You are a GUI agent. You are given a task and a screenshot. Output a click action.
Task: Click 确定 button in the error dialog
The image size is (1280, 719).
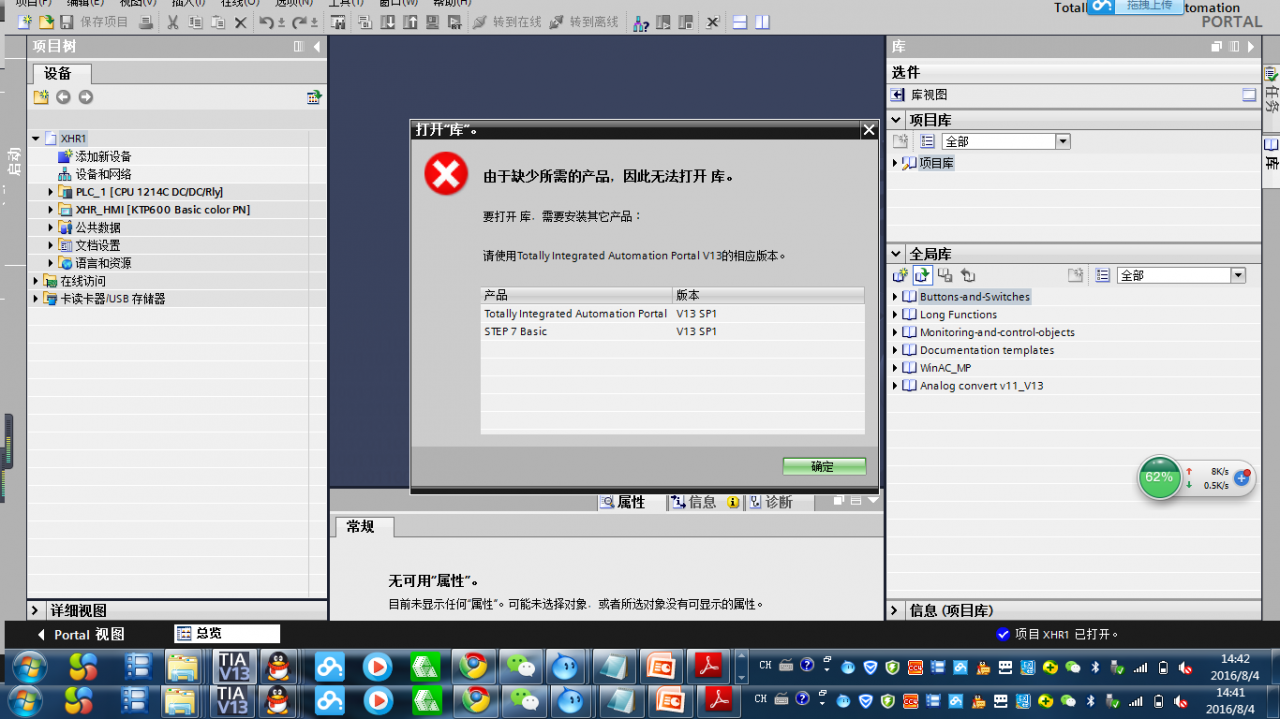click(x=824, y=467)
